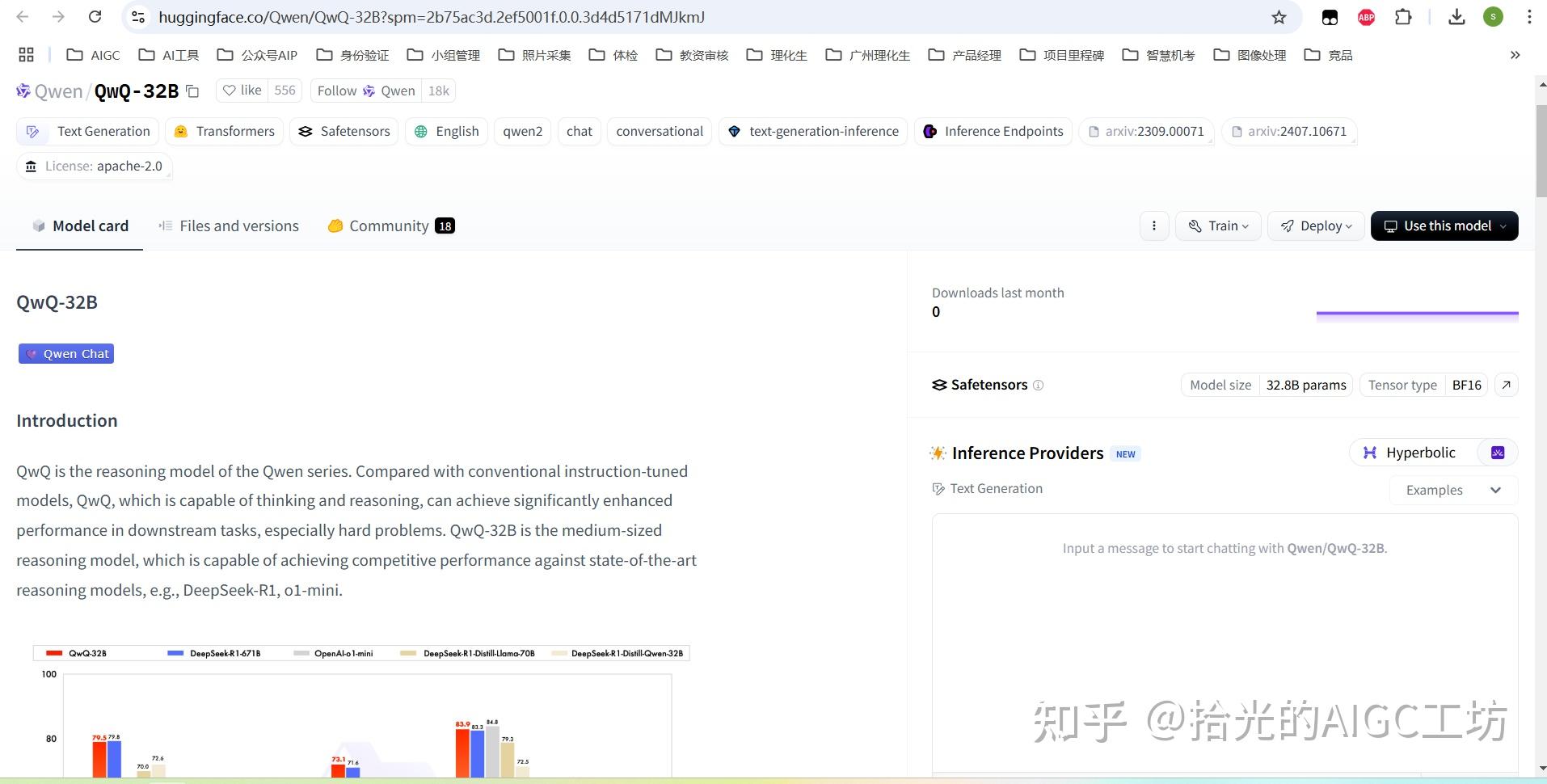Screen dimensions: 1547x784
Task: Open the Use this model dropdown arrow
Action: click(1505, 226)
